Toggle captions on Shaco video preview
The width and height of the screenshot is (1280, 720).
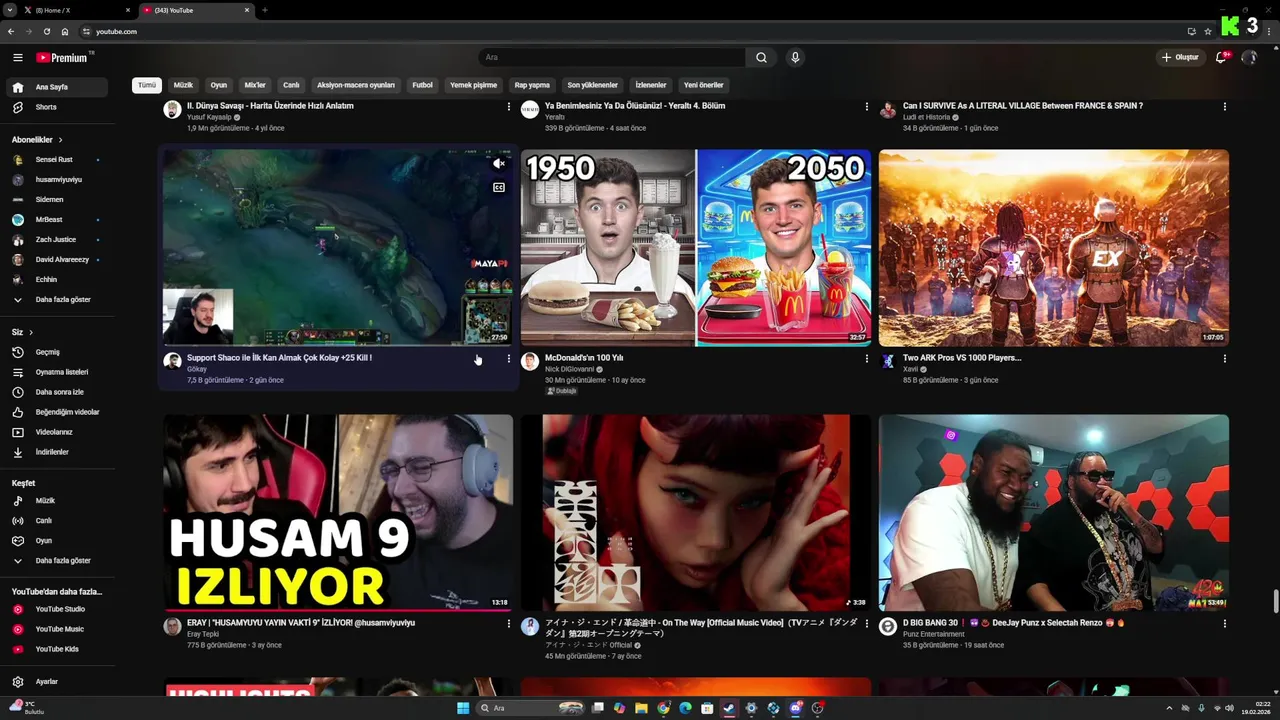point(499,187)
